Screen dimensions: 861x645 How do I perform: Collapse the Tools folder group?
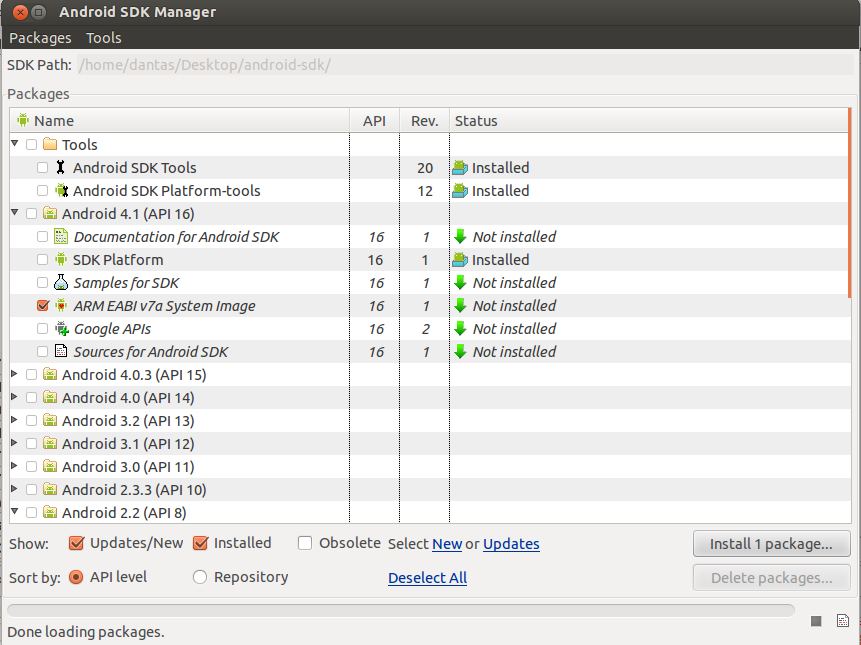15,144
